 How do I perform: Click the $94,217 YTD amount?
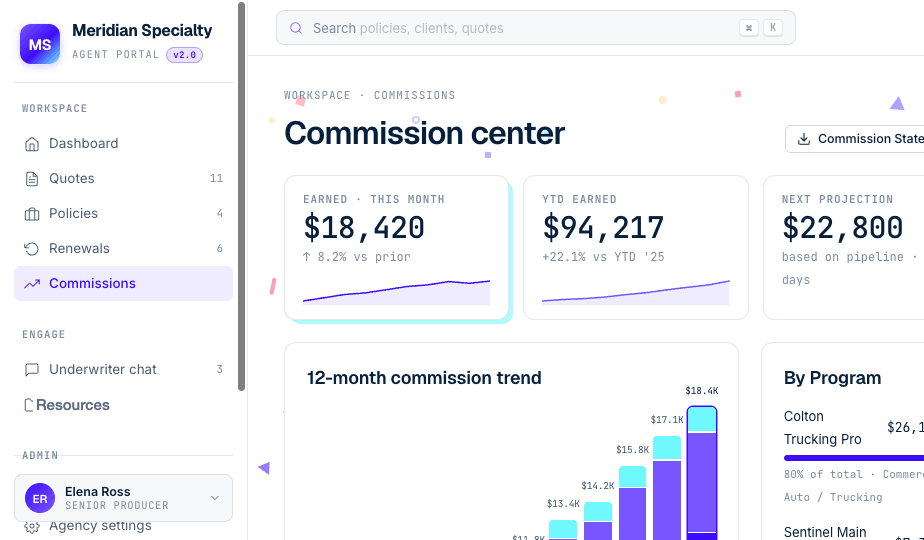[603, 228]
